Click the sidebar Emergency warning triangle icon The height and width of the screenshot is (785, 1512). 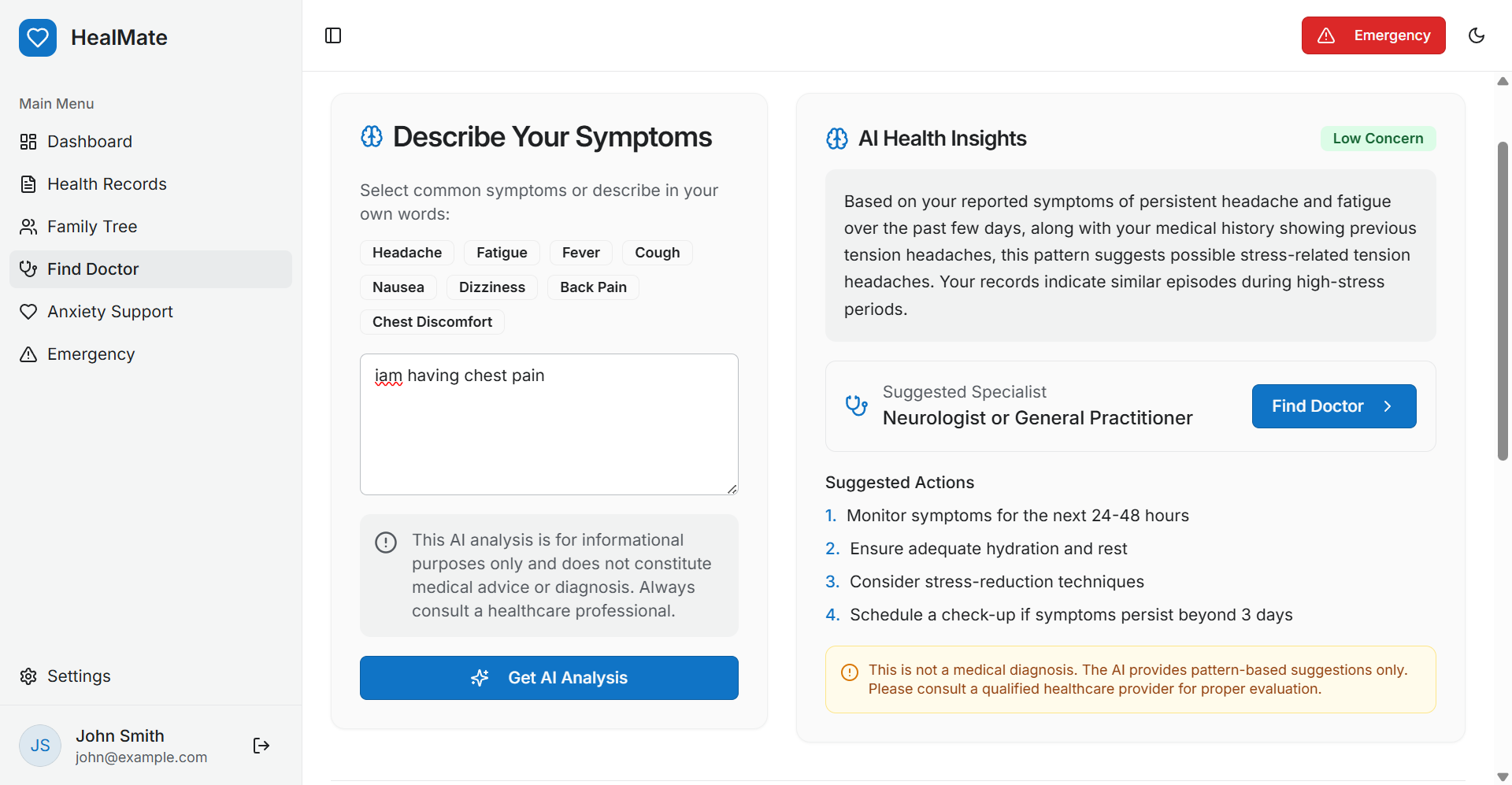(28, 354)
